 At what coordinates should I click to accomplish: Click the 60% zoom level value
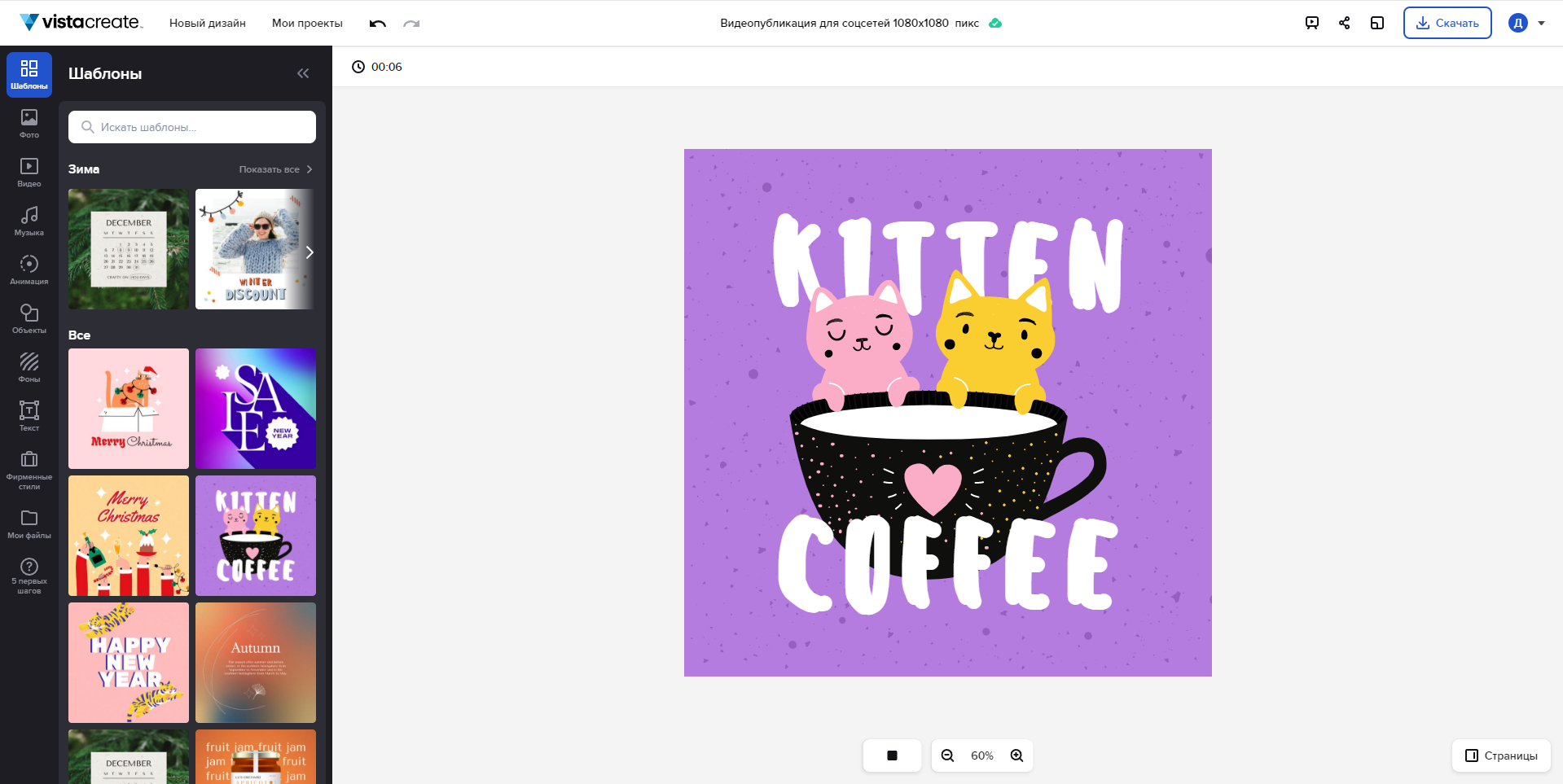(x=982, y=756)
